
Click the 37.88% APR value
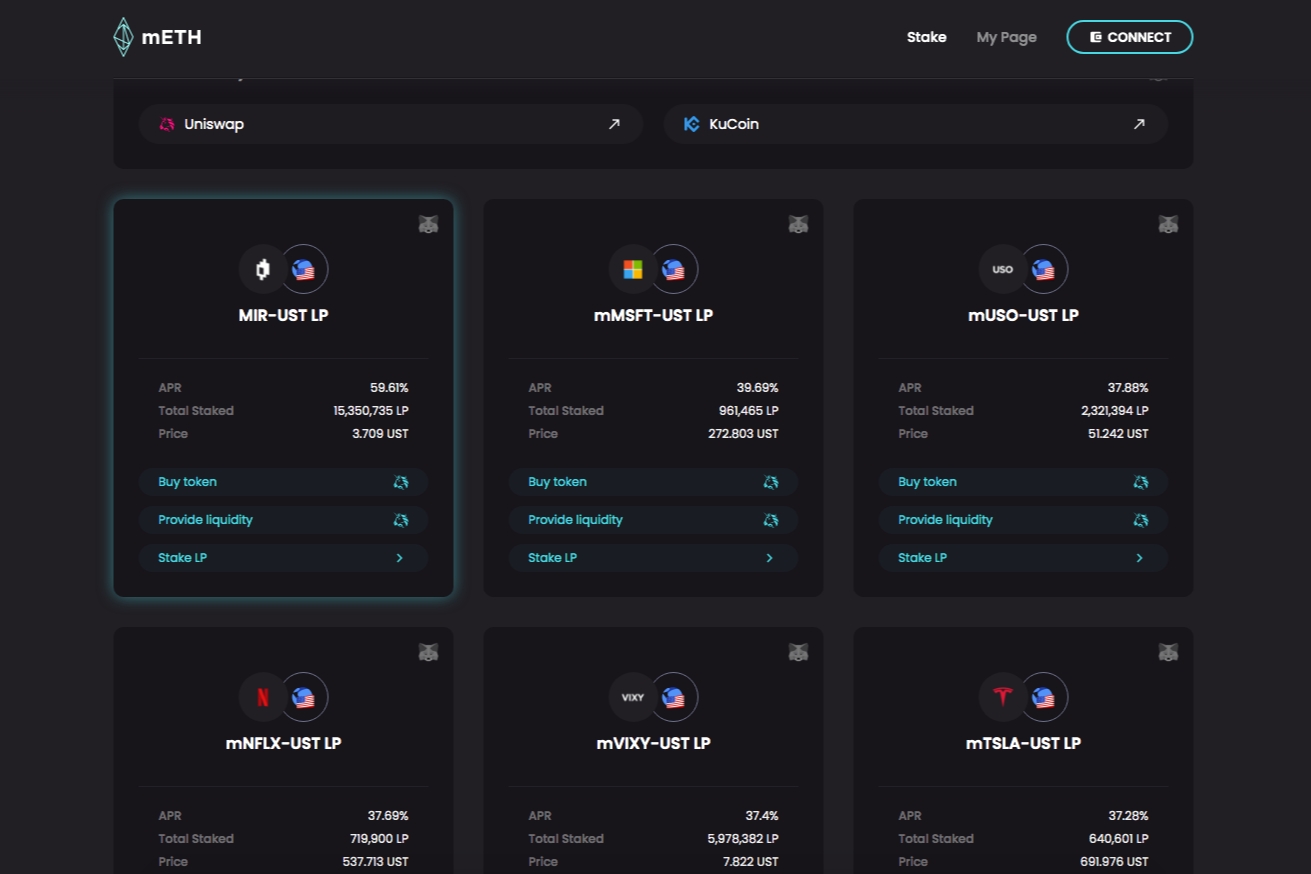[1128, 388]
